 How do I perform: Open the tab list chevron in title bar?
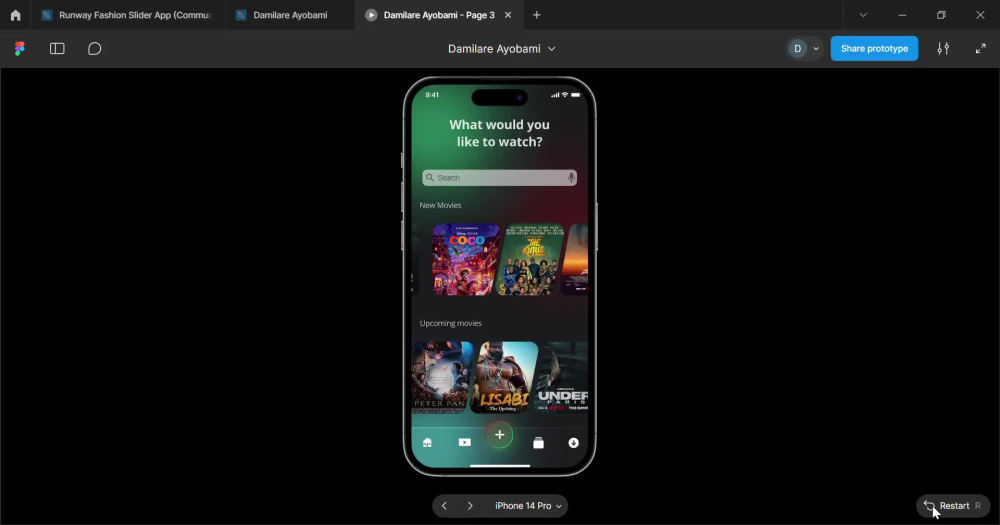click(863, 15)
